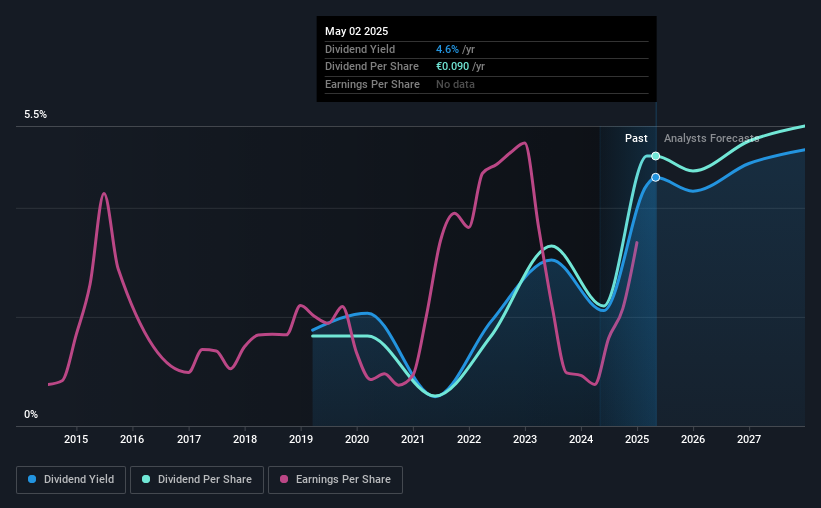Select the teal data point marker on the chart
821x508 pixels.
[656, 156]
